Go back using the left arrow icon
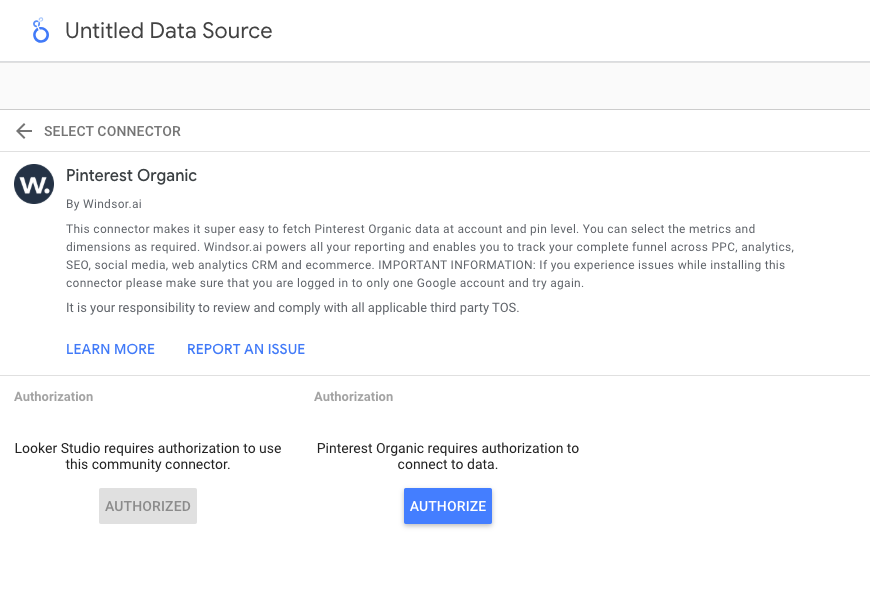870x608 pixels. pyautogui.click(x=24, y=131)
